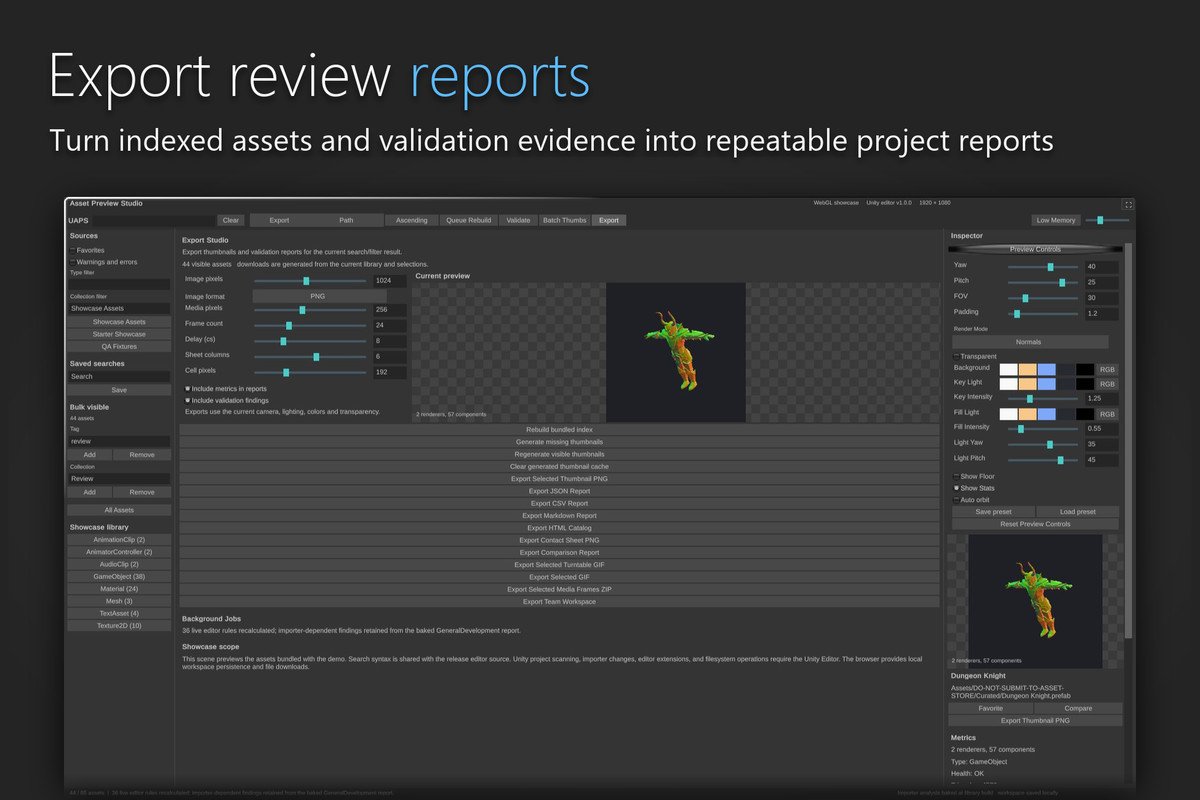
Task: Change the Normals render mode selector
Action: click(1028, 342)
